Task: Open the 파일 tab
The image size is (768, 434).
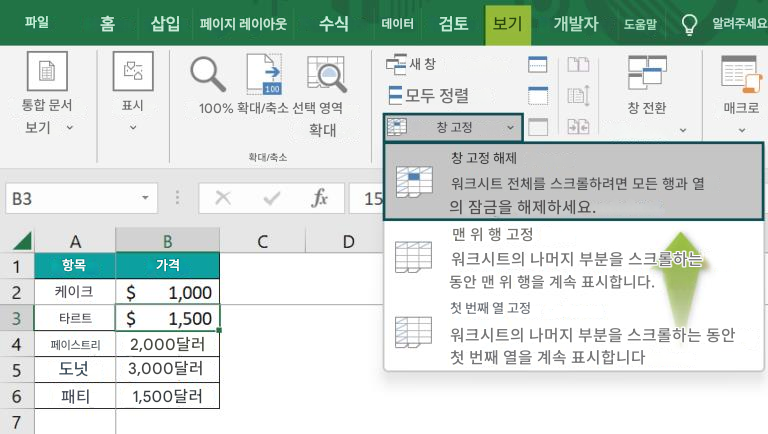Action: click(37, 23)
